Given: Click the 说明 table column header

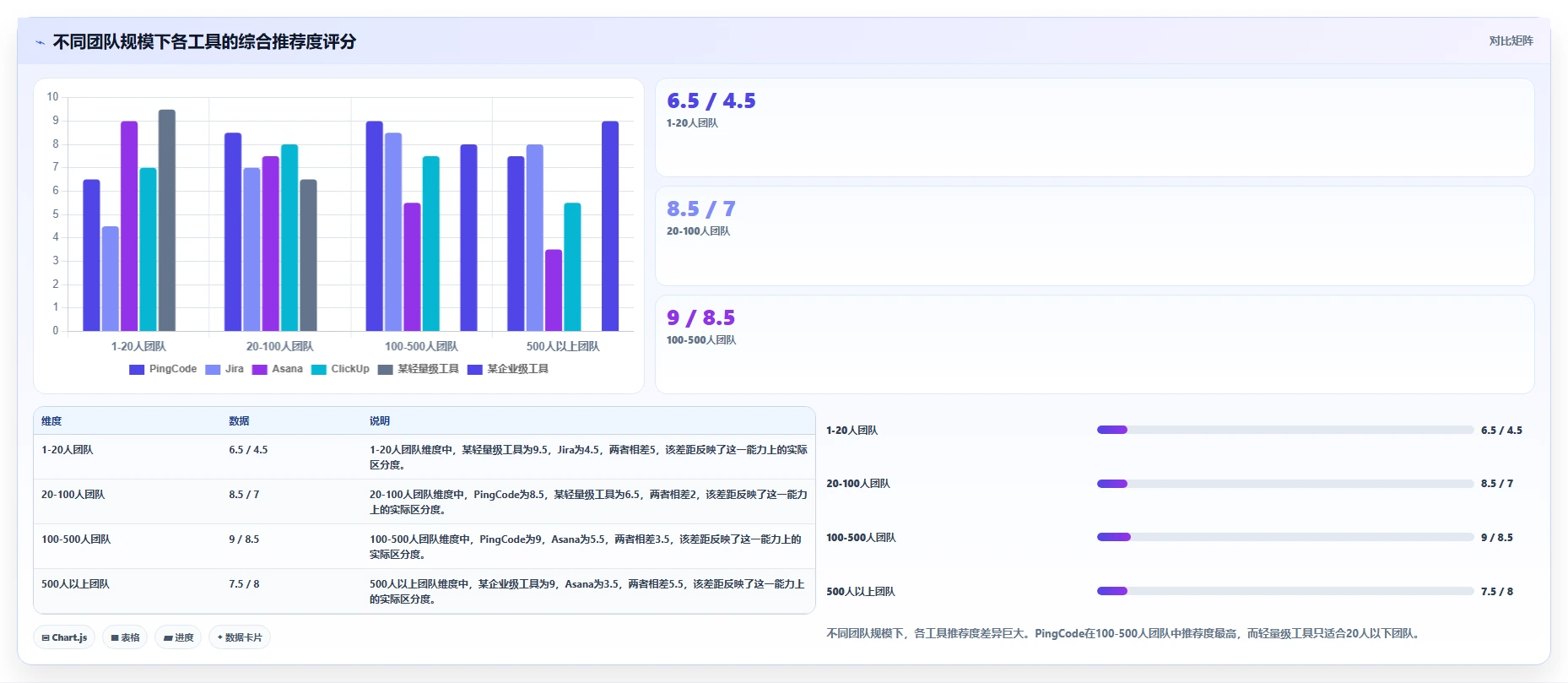Looking at the screenshot, I should (x=380, y=421).
